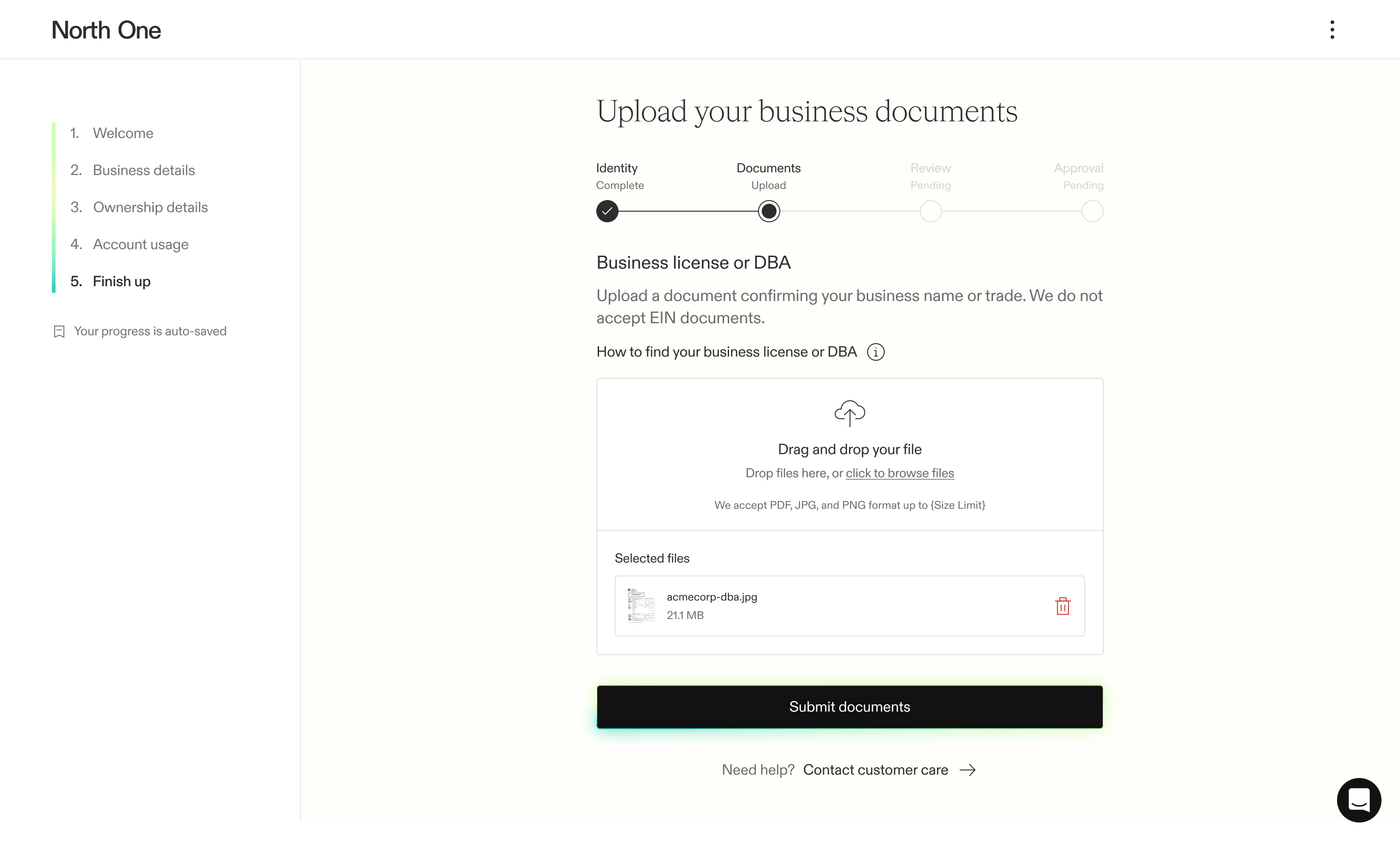This screenshot has height=841, width=1400.
Task: Select step 5 Finish up
Action: (111, 281)
